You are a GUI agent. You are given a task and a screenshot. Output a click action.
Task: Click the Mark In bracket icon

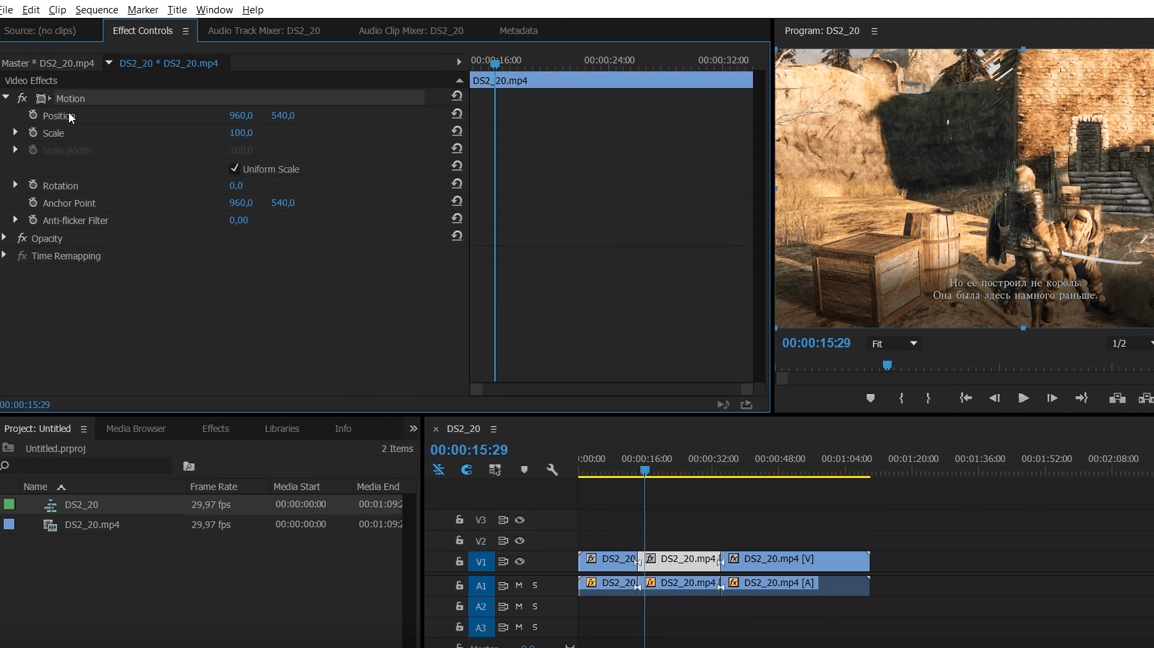(x=901, y=398)
